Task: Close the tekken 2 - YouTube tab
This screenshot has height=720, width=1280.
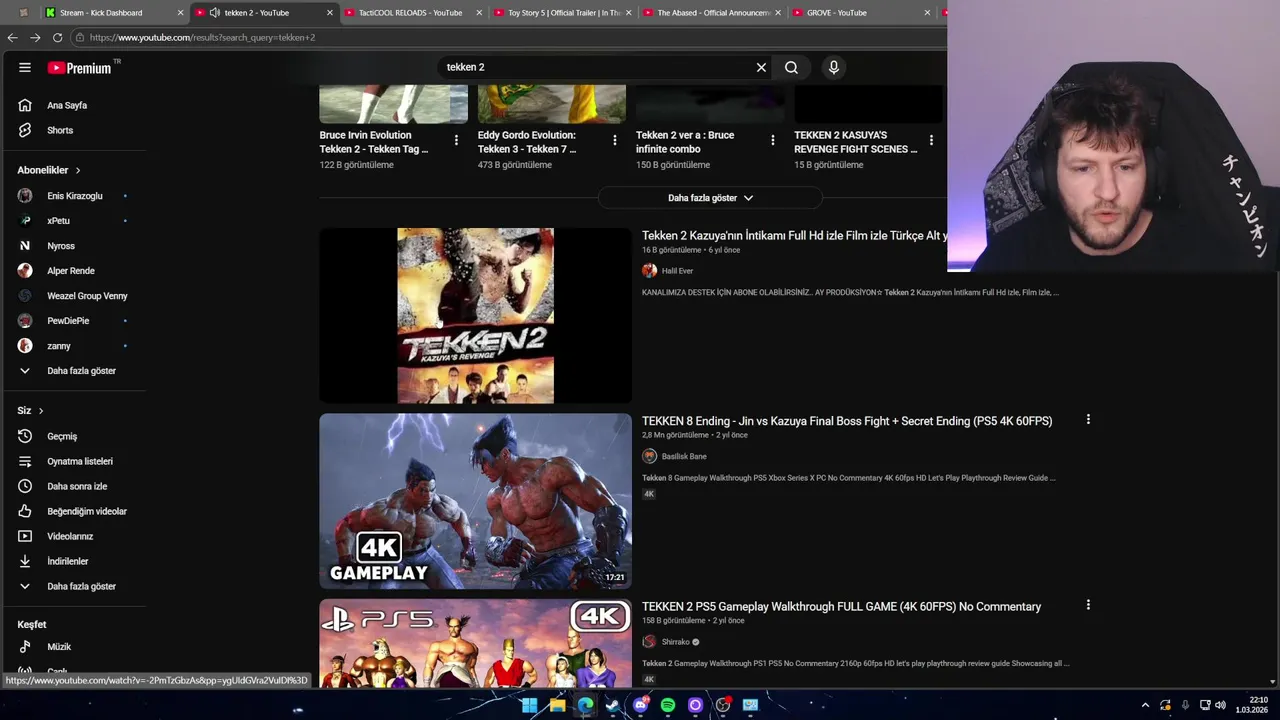Action: 330,13
